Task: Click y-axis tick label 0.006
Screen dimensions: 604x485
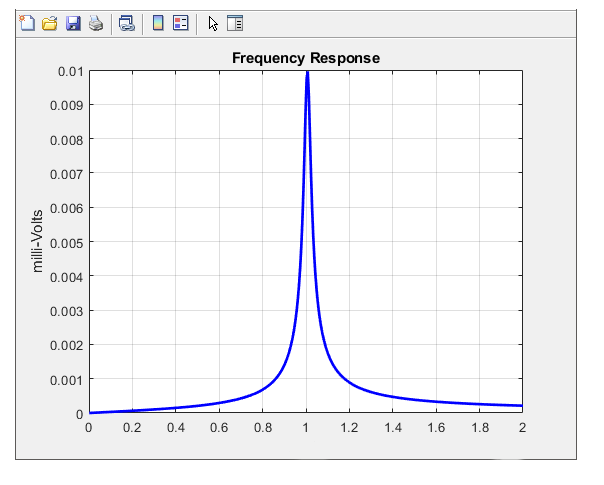Action: point(67,209)
